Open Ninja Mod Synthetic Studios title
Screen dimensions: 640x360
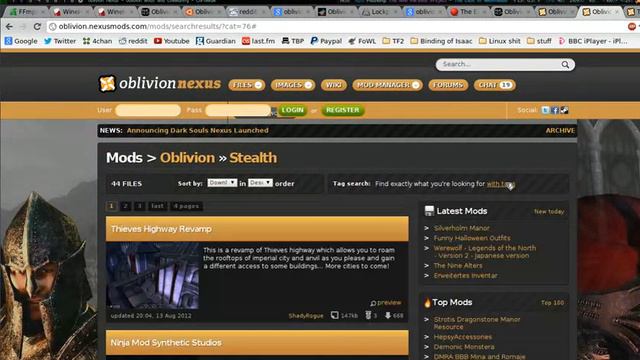(166, 342)
